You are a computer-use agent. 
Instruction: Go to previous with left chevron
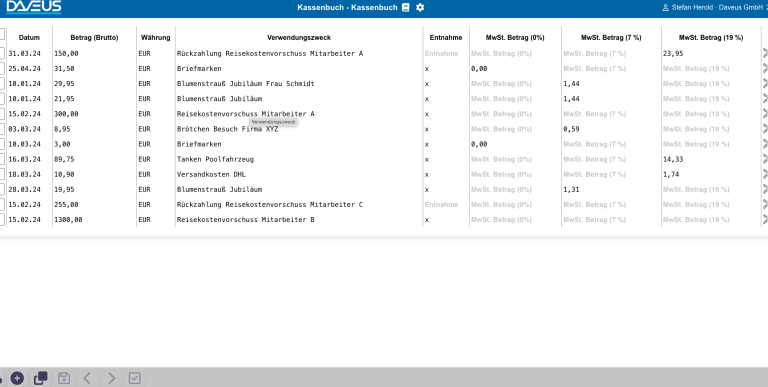87,378
